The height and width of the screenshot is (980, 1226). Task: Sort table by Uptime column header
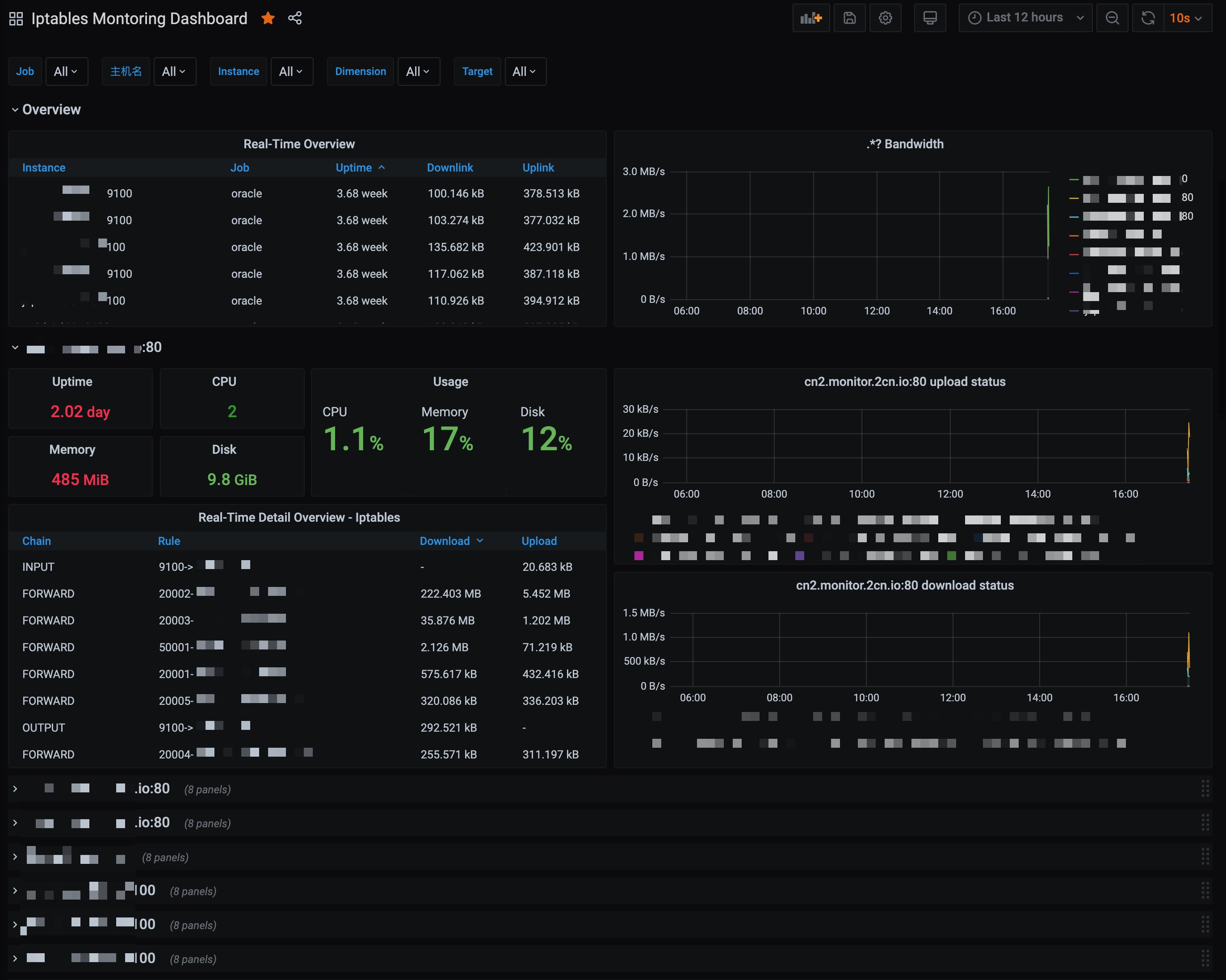coord(354,168)
